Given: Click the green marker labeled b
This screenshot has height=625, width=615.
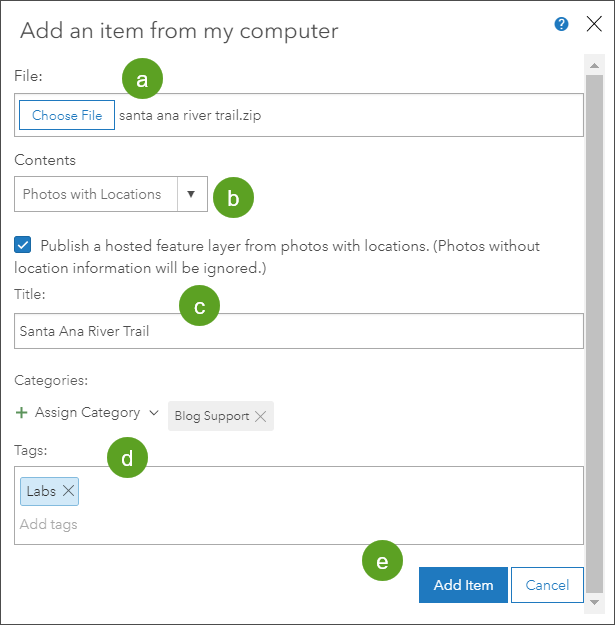Looking at the screenshot, I should pos(233,198).
